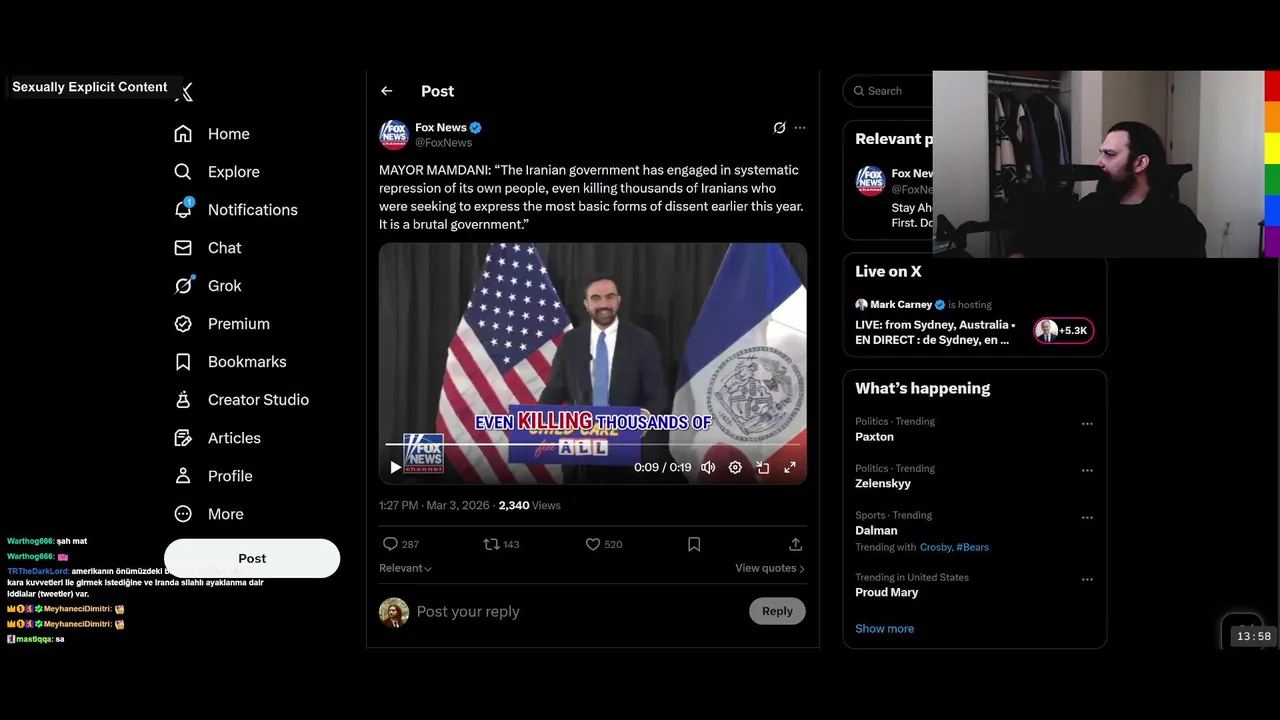Click the #Bears hashtag link

coord(972,547)
